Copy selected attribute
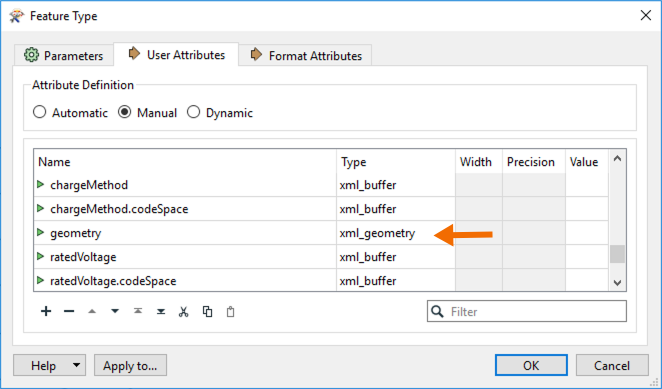Image resolution: width=662 pixels, height=389 pixels. tap(207, 312)
